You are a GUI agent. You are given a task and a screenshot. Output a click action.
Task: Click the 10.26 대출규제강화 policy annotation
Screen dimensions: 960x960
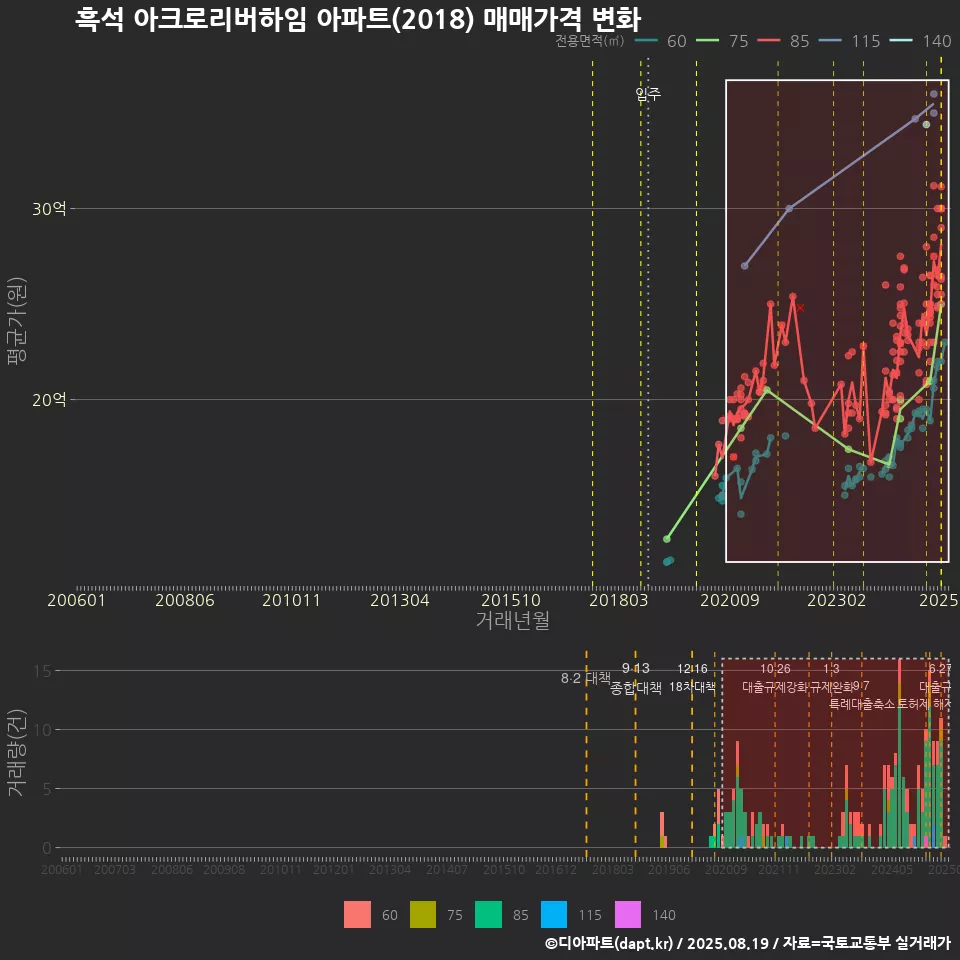(775, 678)
